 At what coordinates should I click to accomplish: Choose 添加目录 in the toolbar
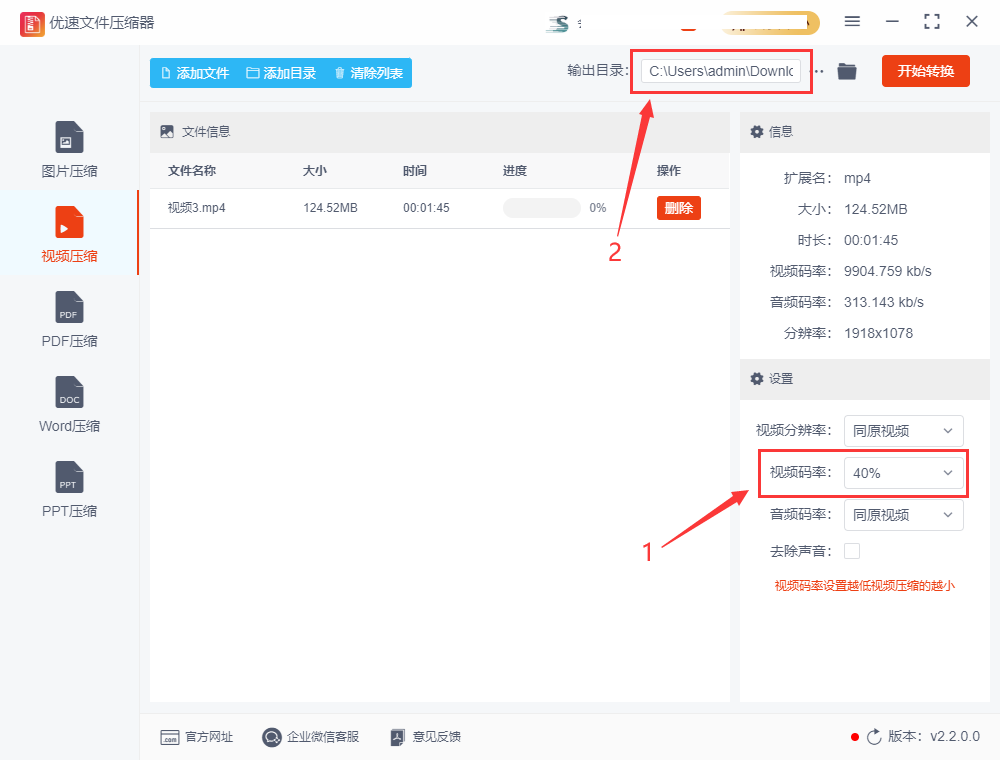point(281,73)
